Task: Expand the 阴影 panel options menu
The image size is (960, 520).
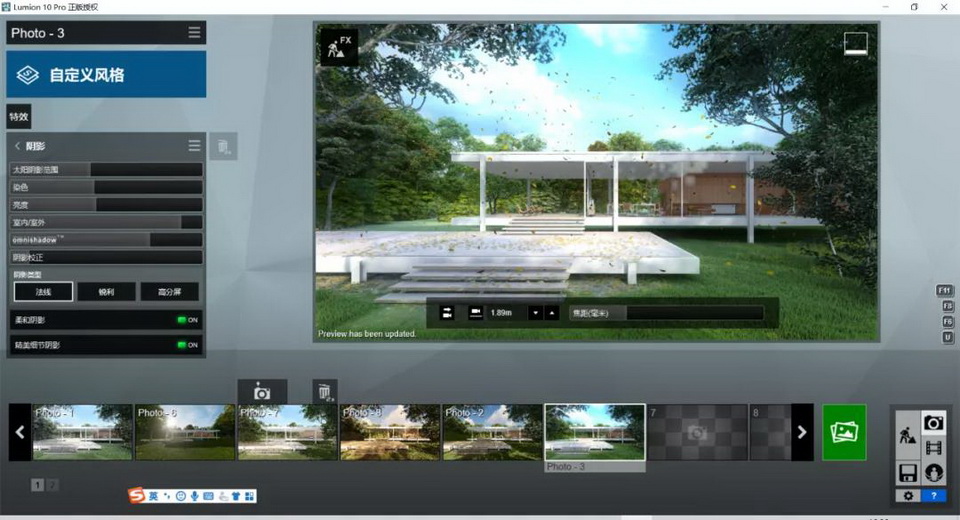Action: [194, 146]
